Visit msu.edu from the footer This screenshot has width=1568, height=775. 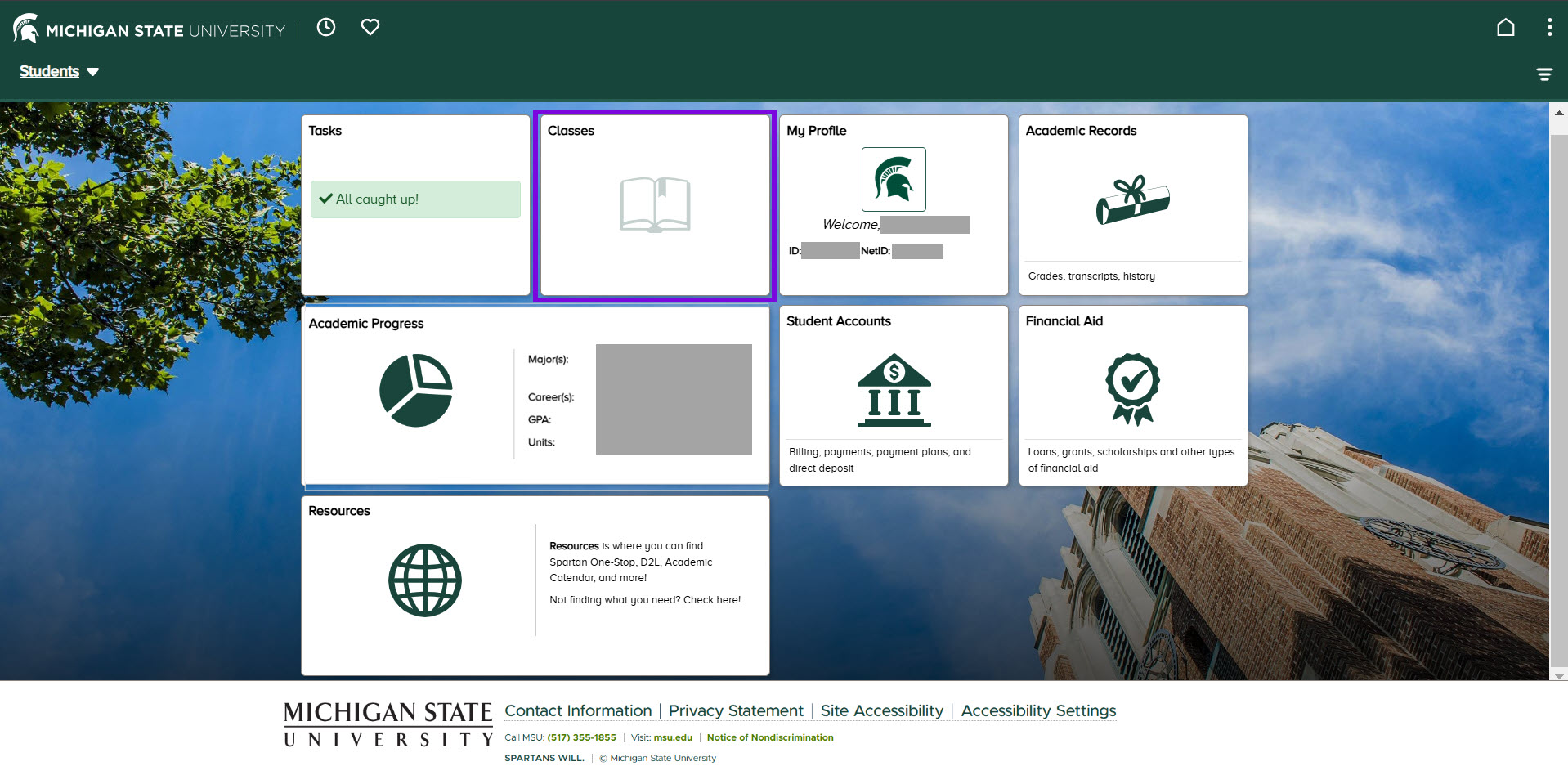tap(672, 737)
